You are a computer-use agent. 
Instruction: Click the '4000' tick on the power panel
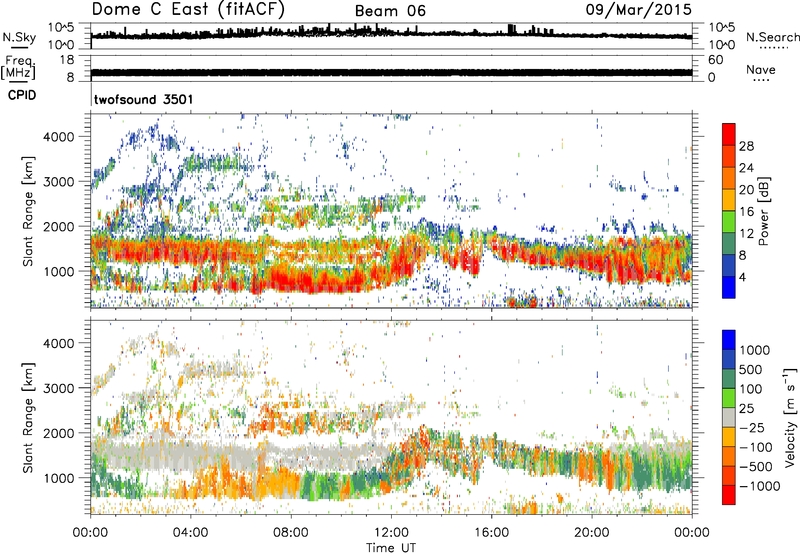(x=59, y=137)
